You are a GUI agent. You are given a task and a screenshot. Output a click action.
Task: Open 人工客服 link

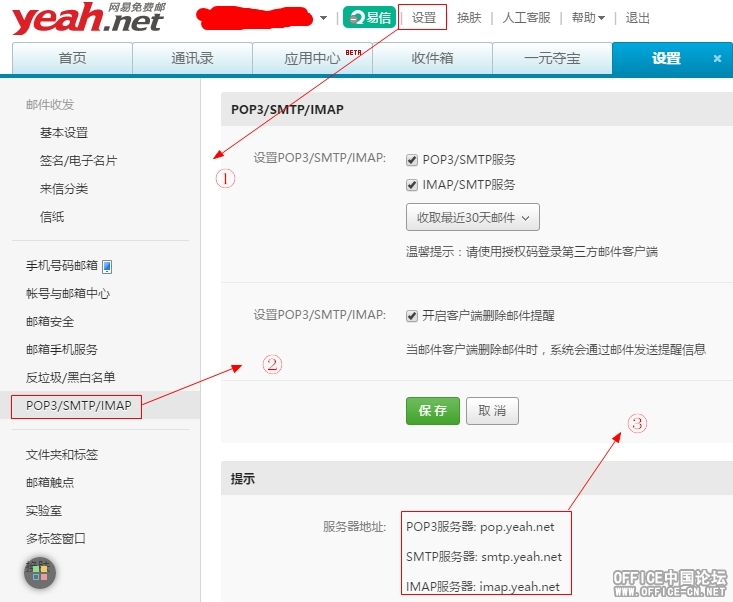pos(526,18)
